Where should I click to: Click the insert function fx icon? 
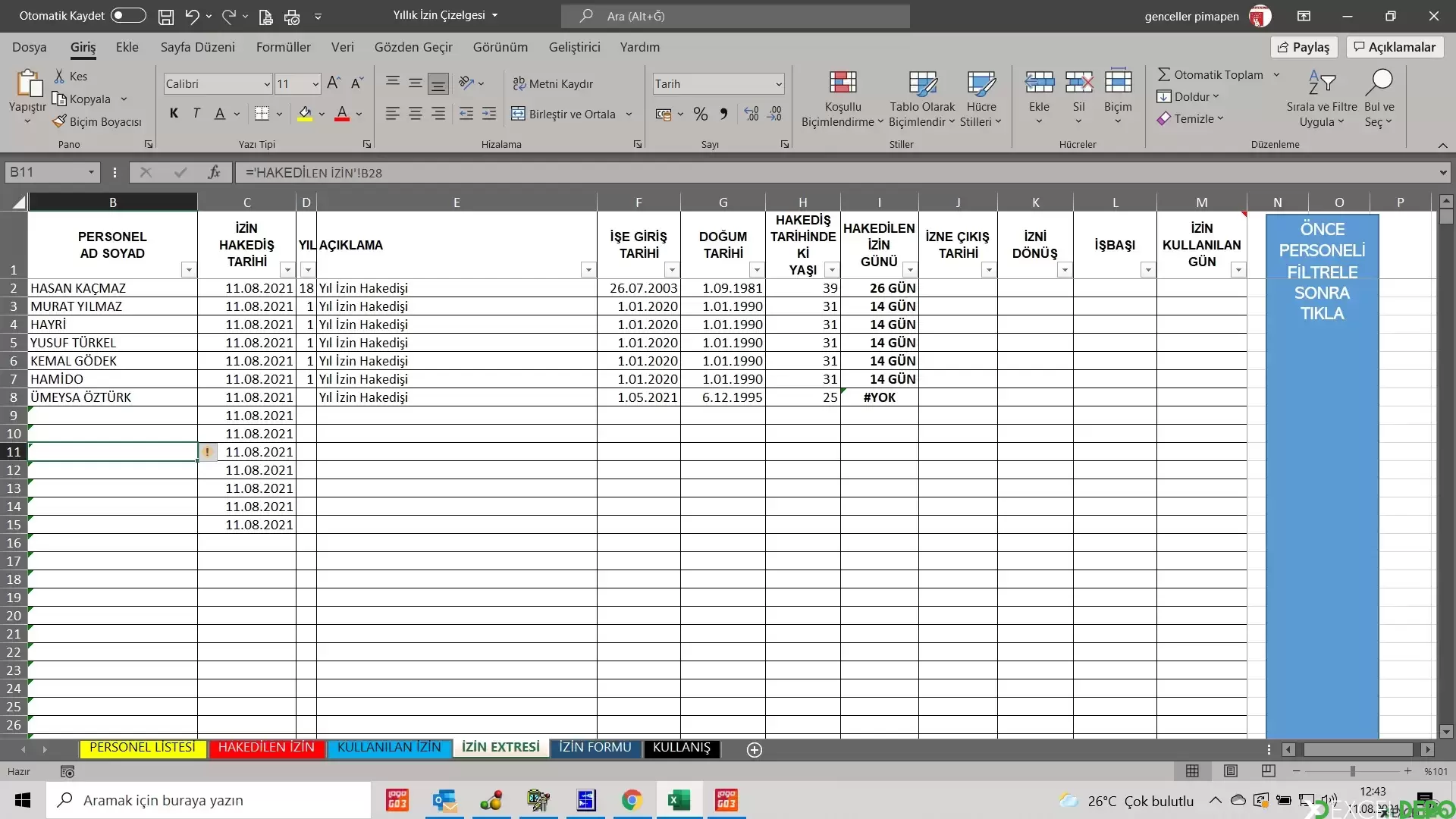pos(214,173)
